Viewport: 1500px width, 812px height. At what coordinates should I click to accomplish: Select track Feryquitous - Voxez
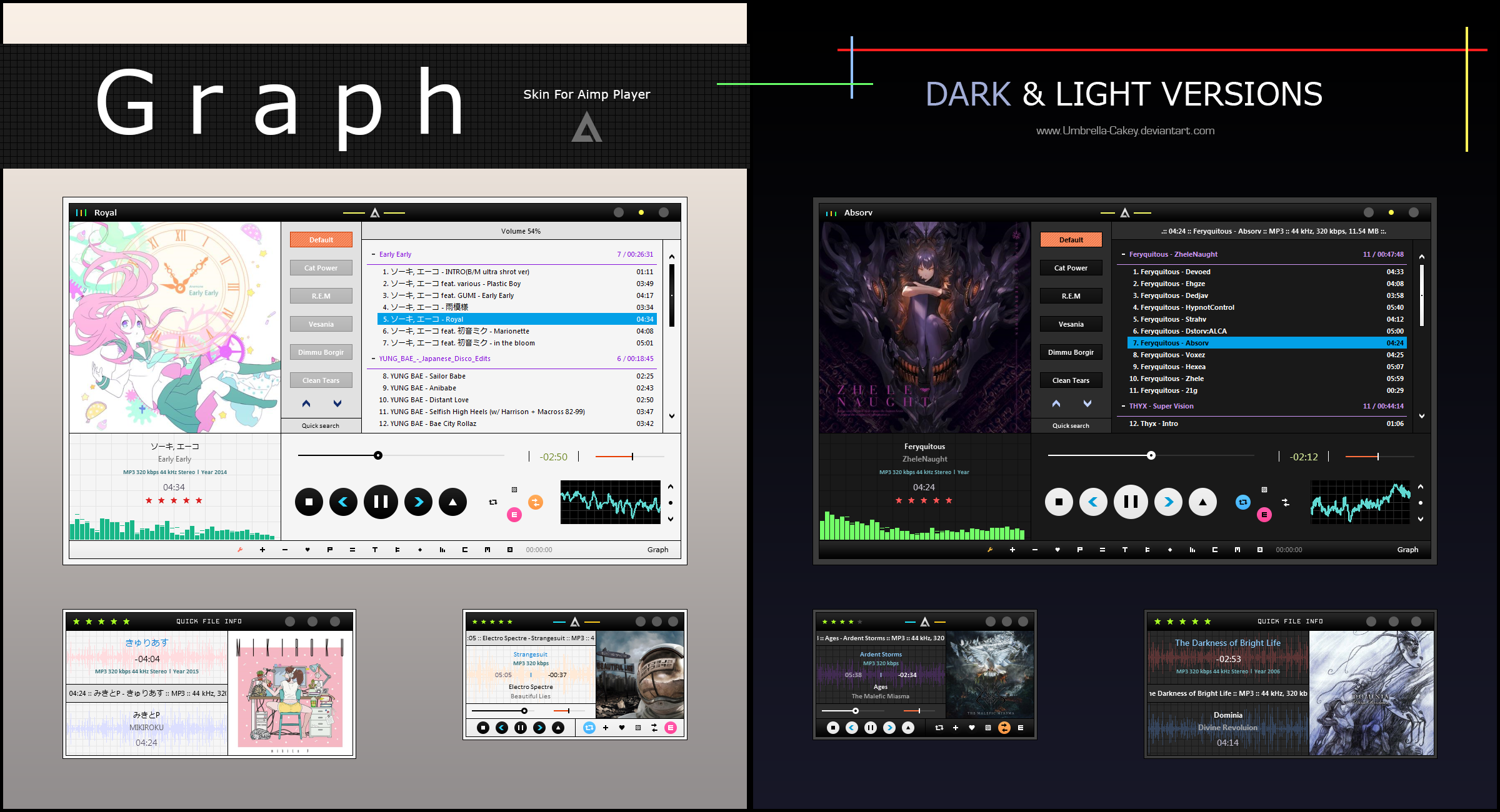click(1267, 355)
